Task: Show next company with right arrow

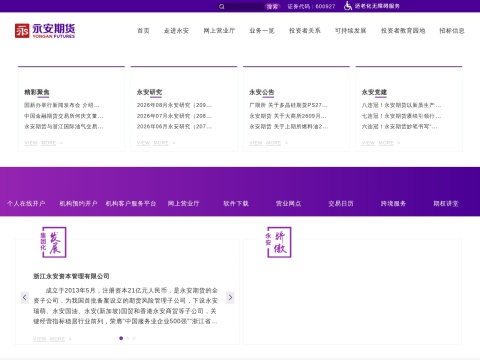Action: (230, 297)
